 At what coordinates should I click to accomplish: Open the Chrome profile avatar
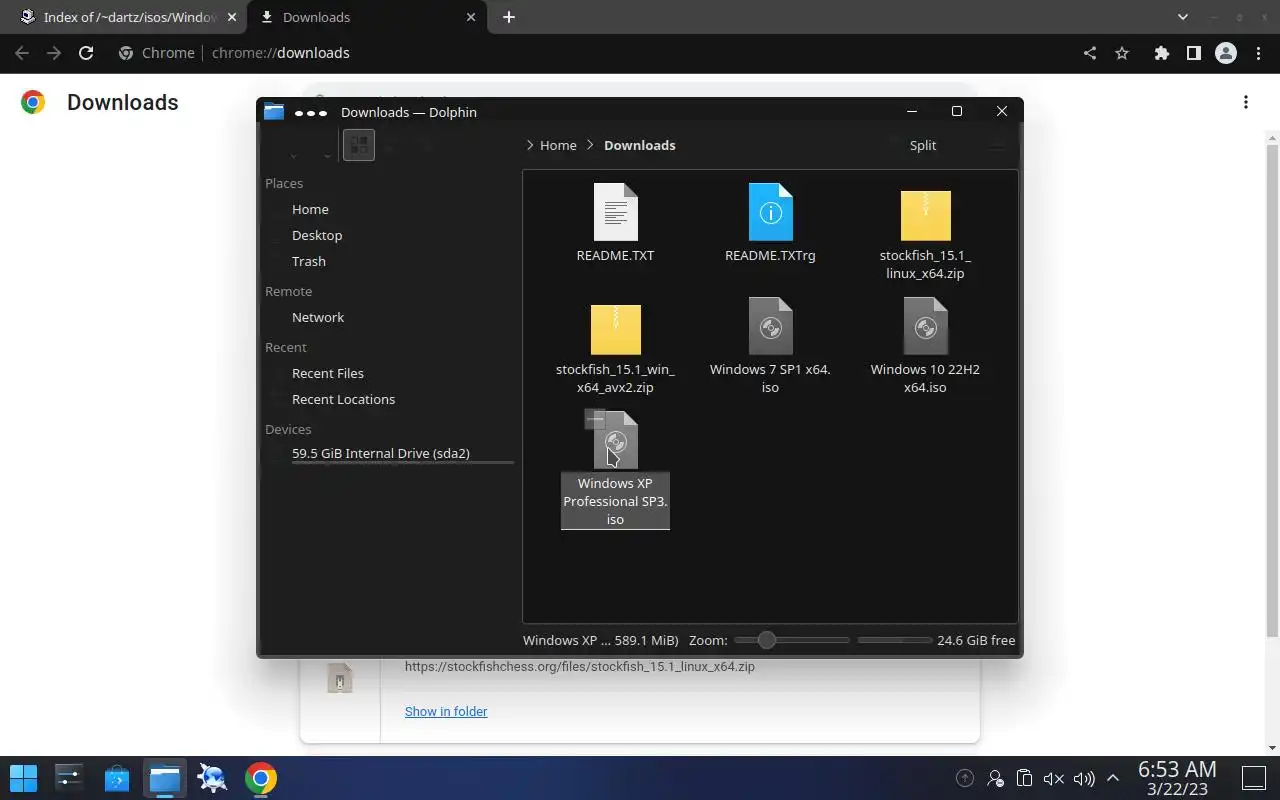(x=1226, y=53)
